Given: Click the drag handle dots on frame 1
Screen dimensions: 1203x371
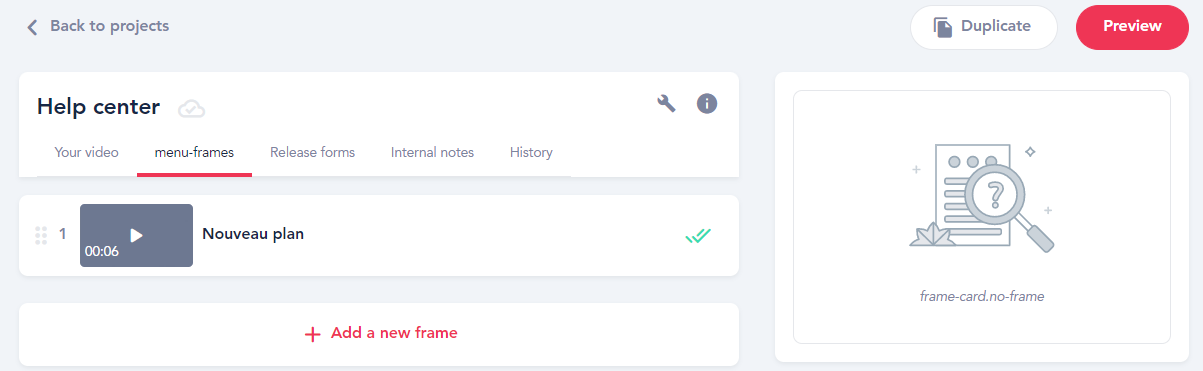Looking at the screenshot, I should pyautogui.click(x=41, y=235).
